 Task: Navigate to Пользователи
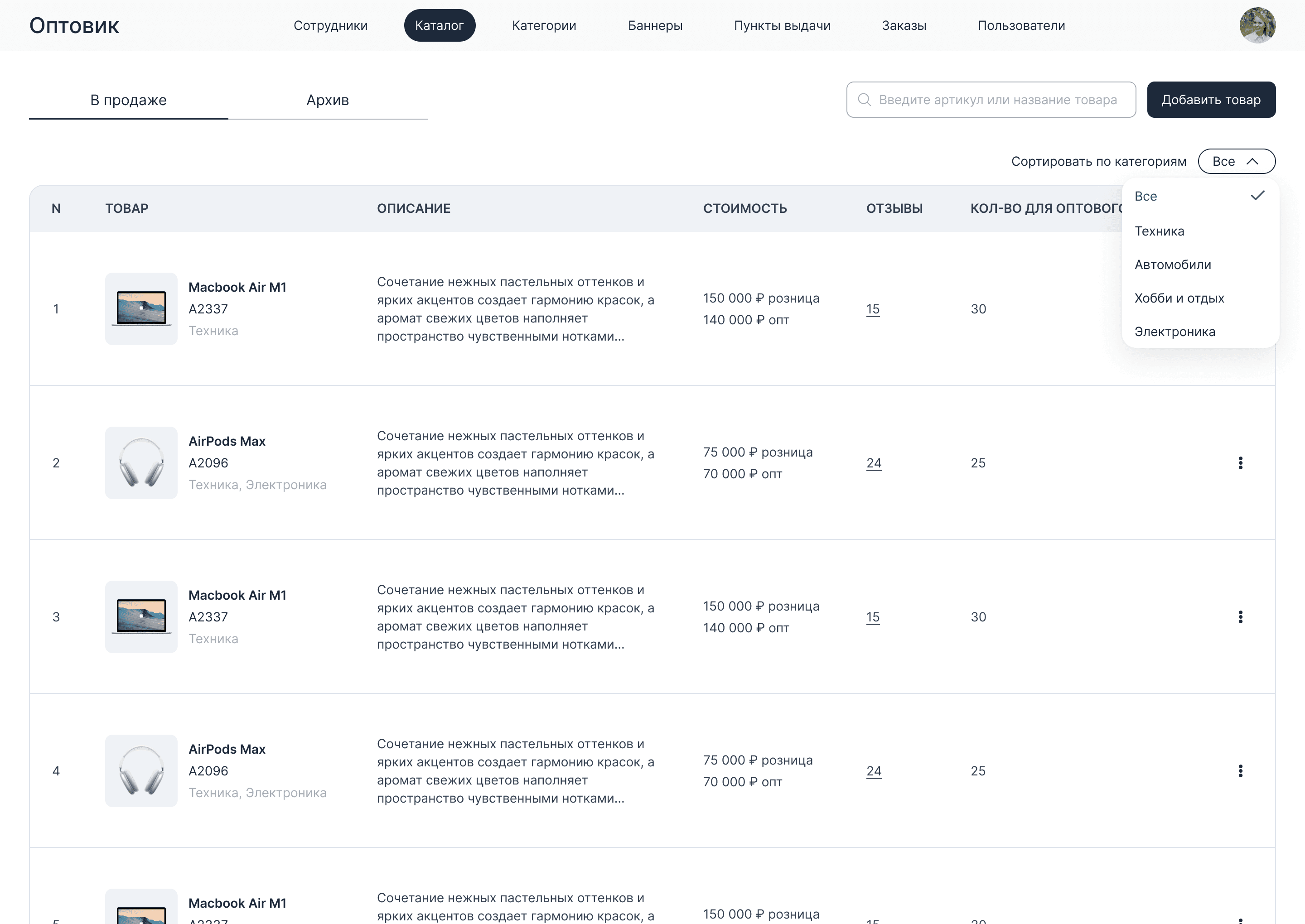(1021, 26)
